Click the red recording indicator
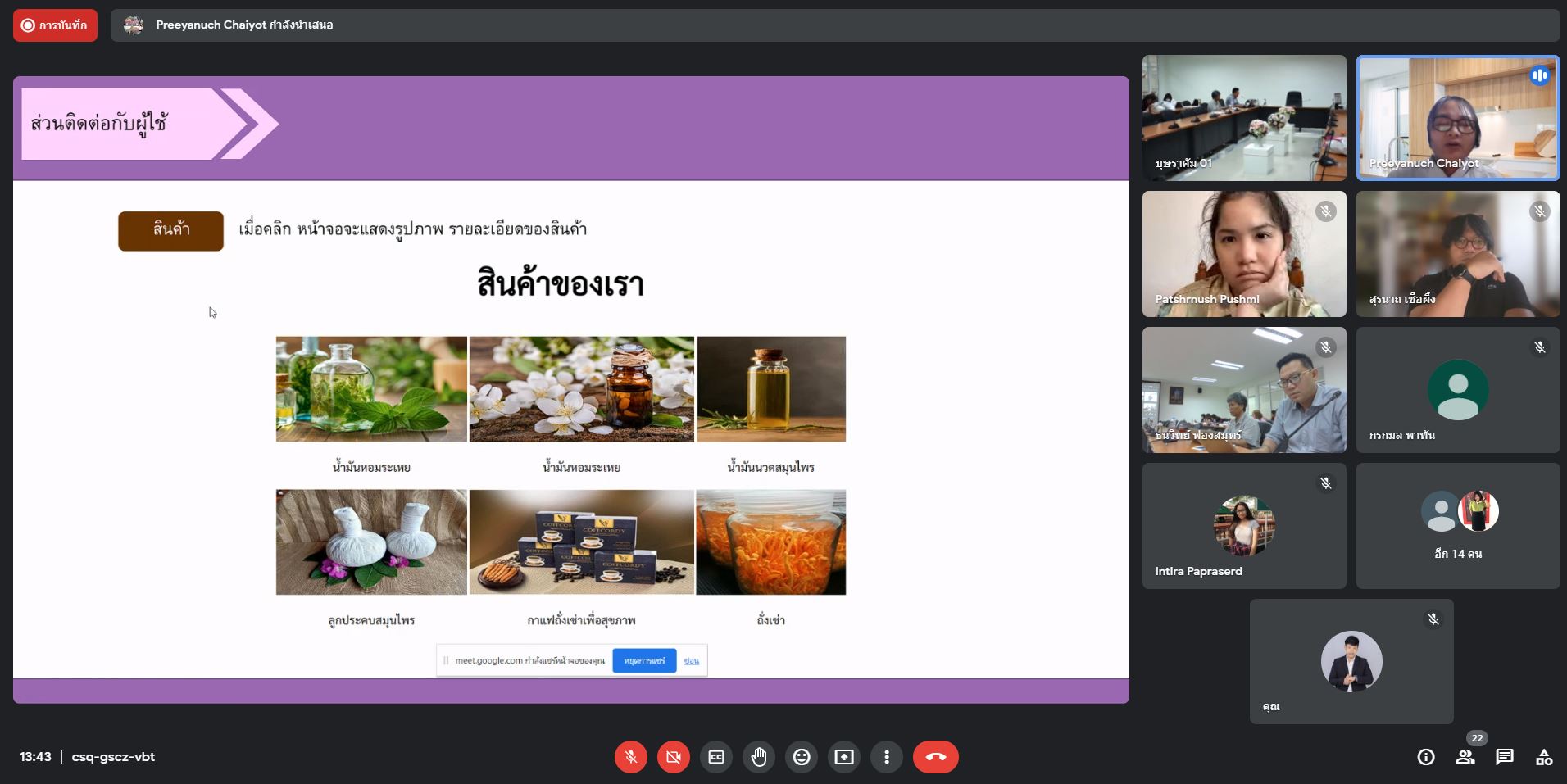 (x=55, y=25)
